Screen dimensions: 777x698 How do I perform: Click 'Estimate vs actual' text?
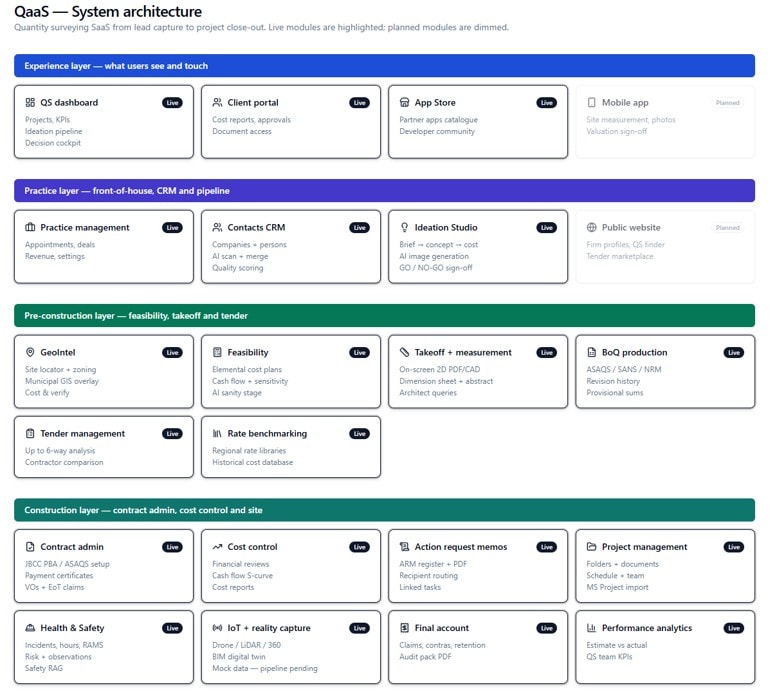pyautogui.click(x=617, y=645)
